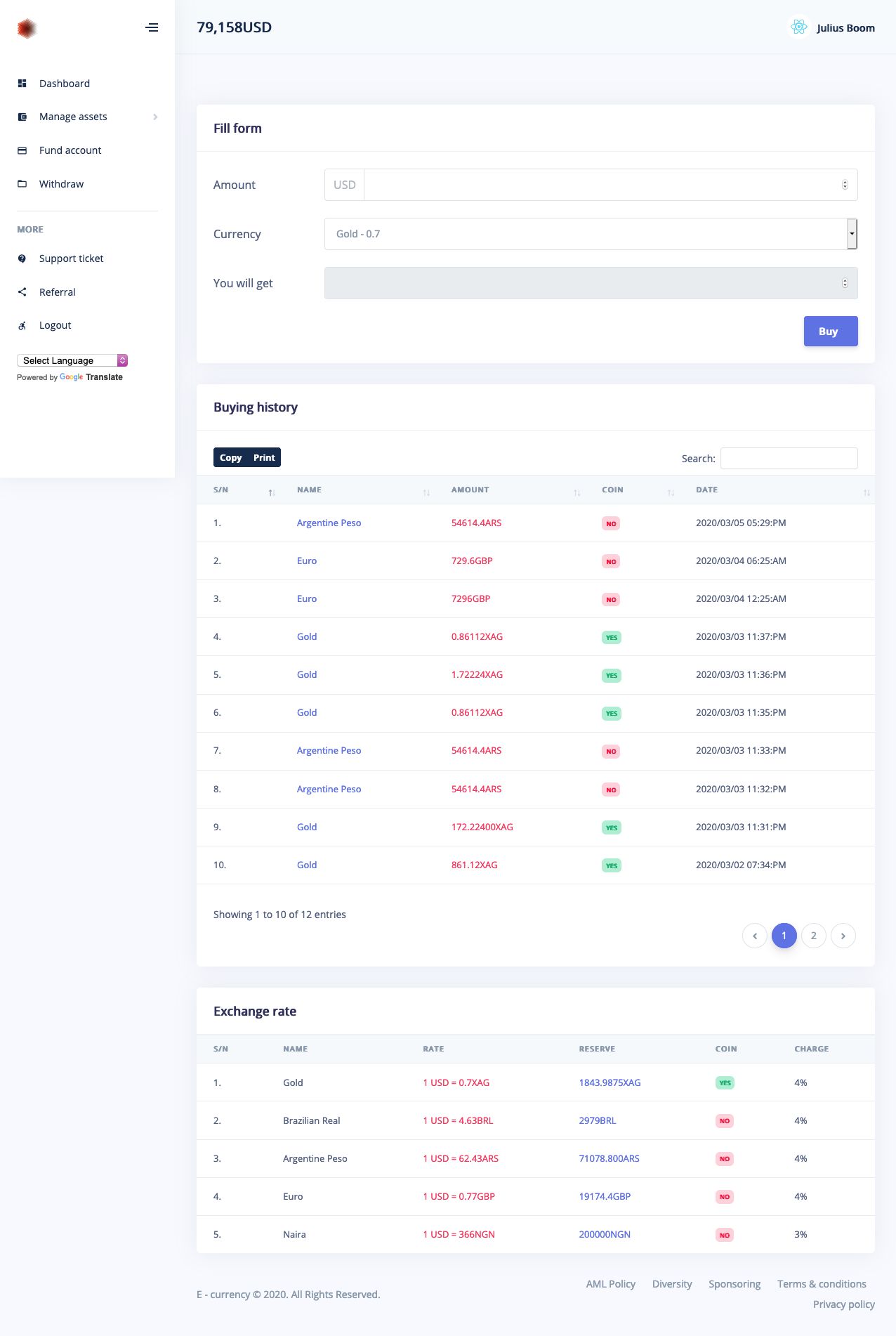Toggle the sidebar hamburger menu icon
The image size is (896, 1336).
[152, 28]
